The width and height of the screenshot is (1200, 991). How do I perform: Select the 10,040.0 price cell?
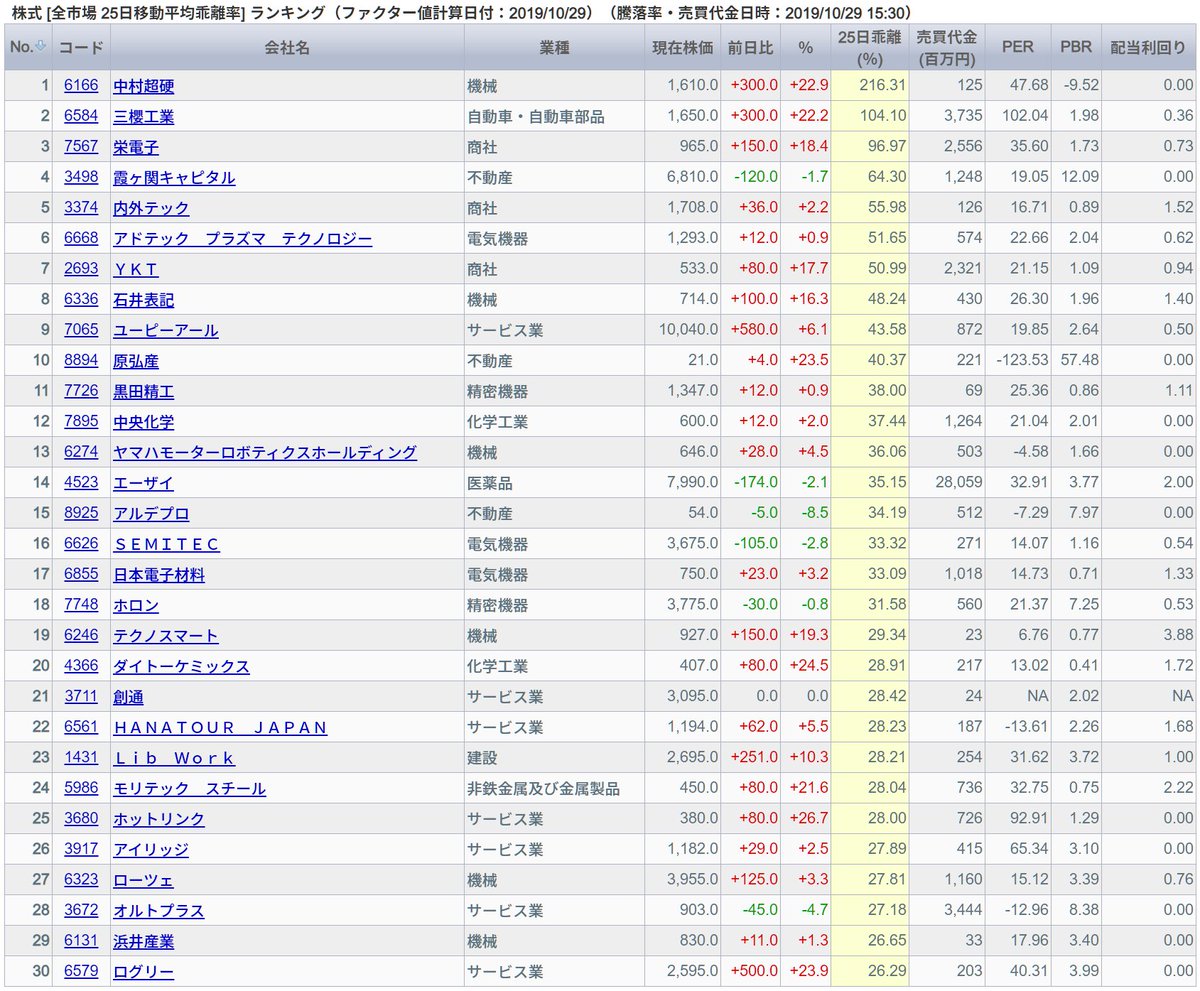pyautogui.click(x=682, y=330)
